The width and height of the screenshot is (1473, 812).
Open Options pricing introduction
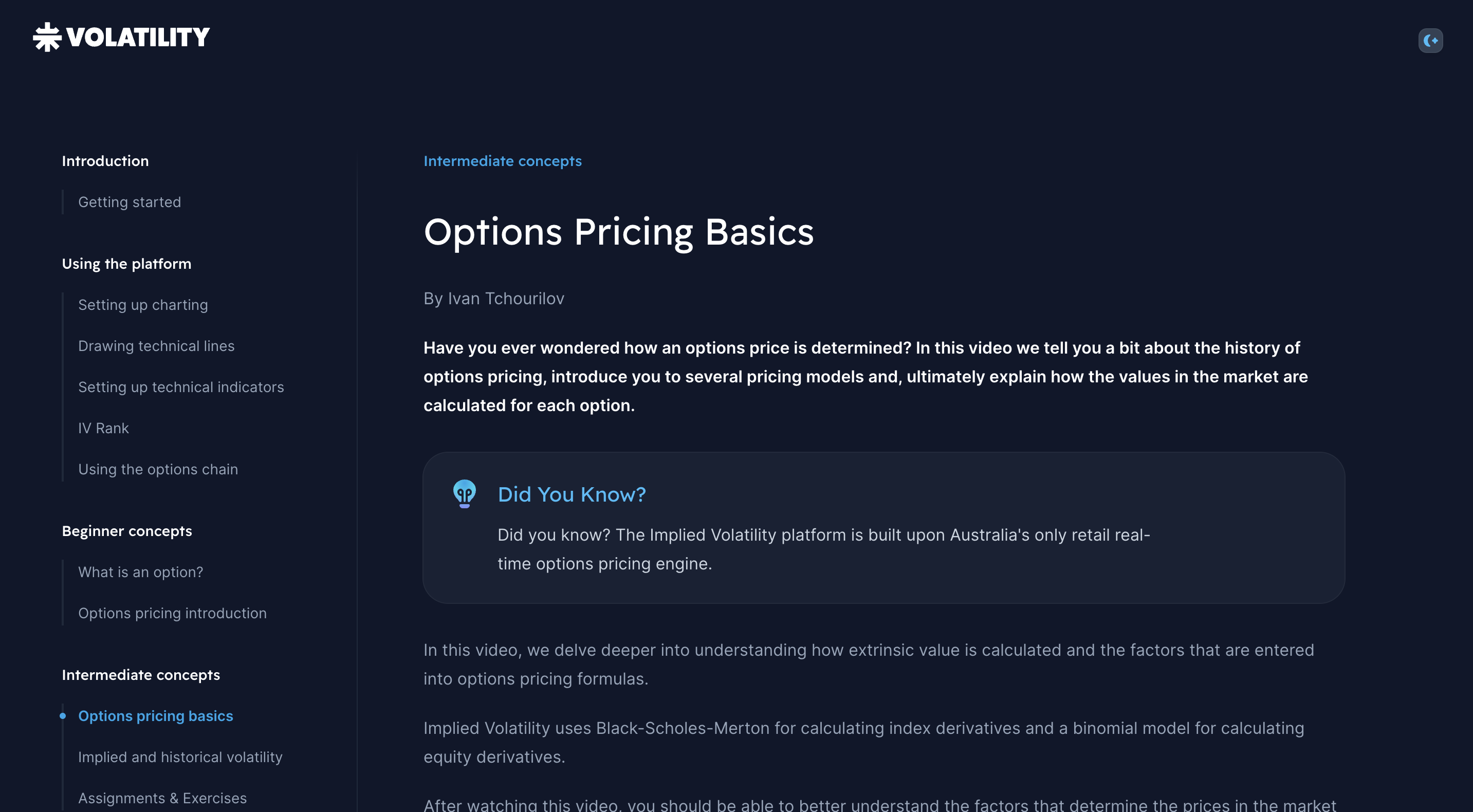click(x=172, y=613)
